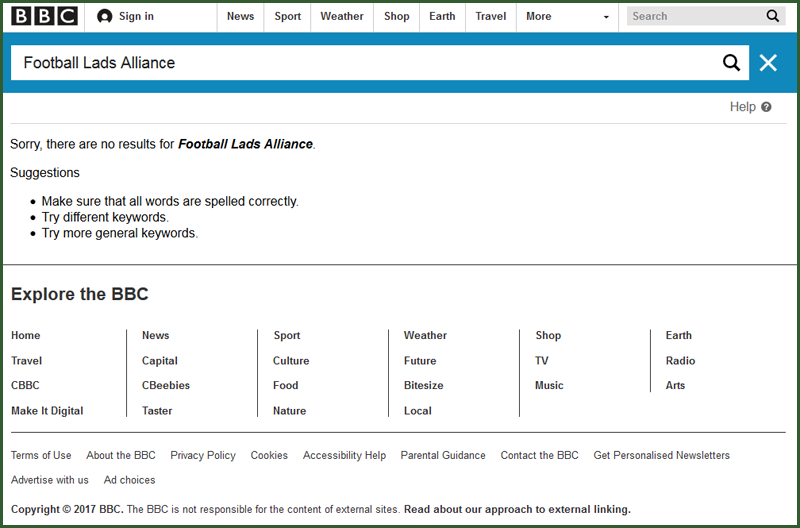Click the Help link text
The width and height of the screenshot is (800, 528).
click(742, 107)
